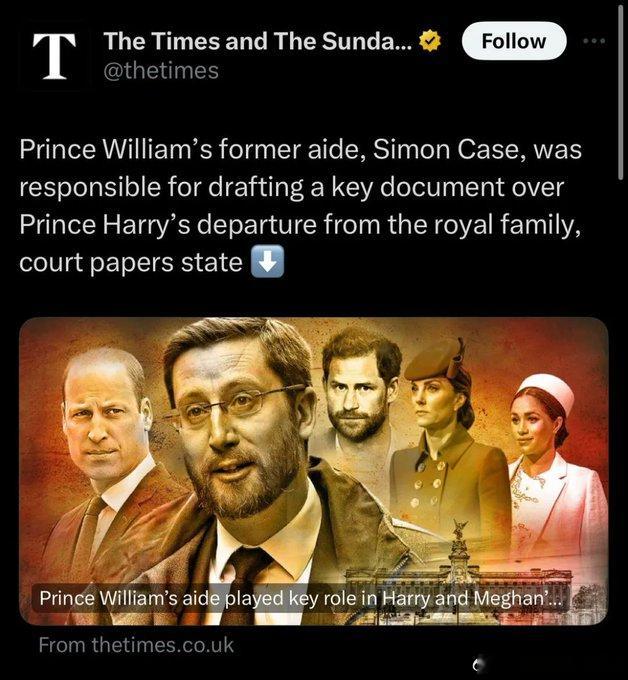Click the small icon at the bottom edge
Image resolution: width=628 pixels, height=680 pixels.
click(x=477, y=663)
